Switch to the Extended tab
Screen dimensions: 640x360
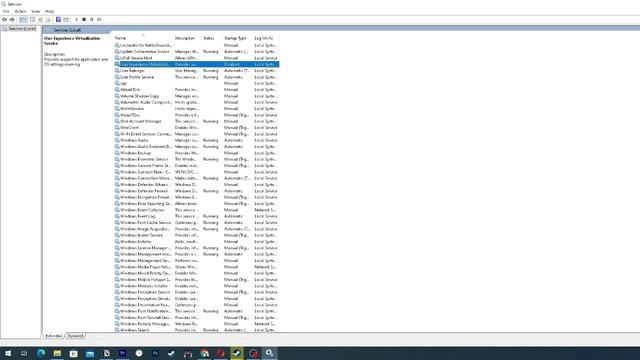click(53, 336)
